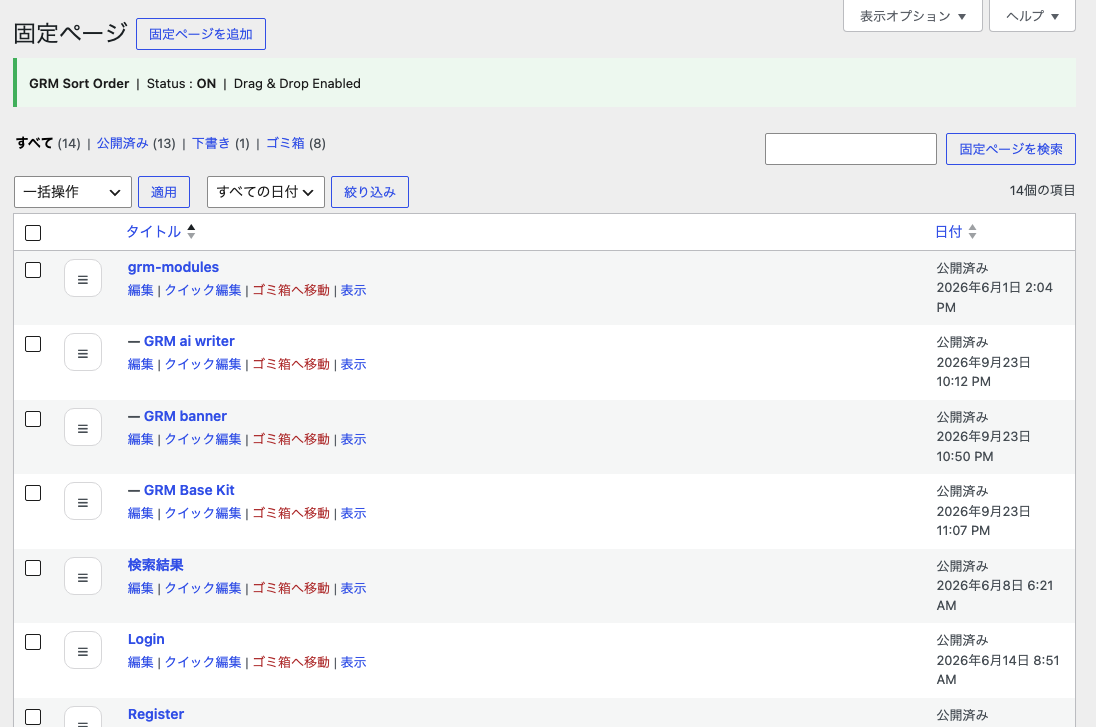Click the drag handle icon for 検索結果

point(82,576)
